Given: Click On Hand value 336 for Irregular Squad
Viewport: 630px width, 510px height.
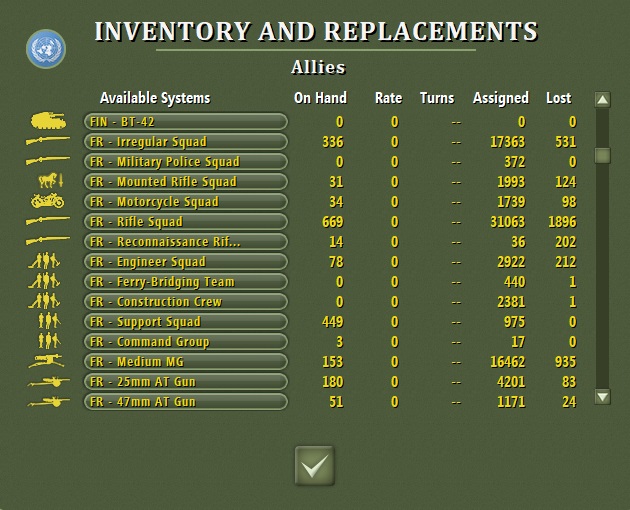Looking at the screenshot, I should 333,142.
